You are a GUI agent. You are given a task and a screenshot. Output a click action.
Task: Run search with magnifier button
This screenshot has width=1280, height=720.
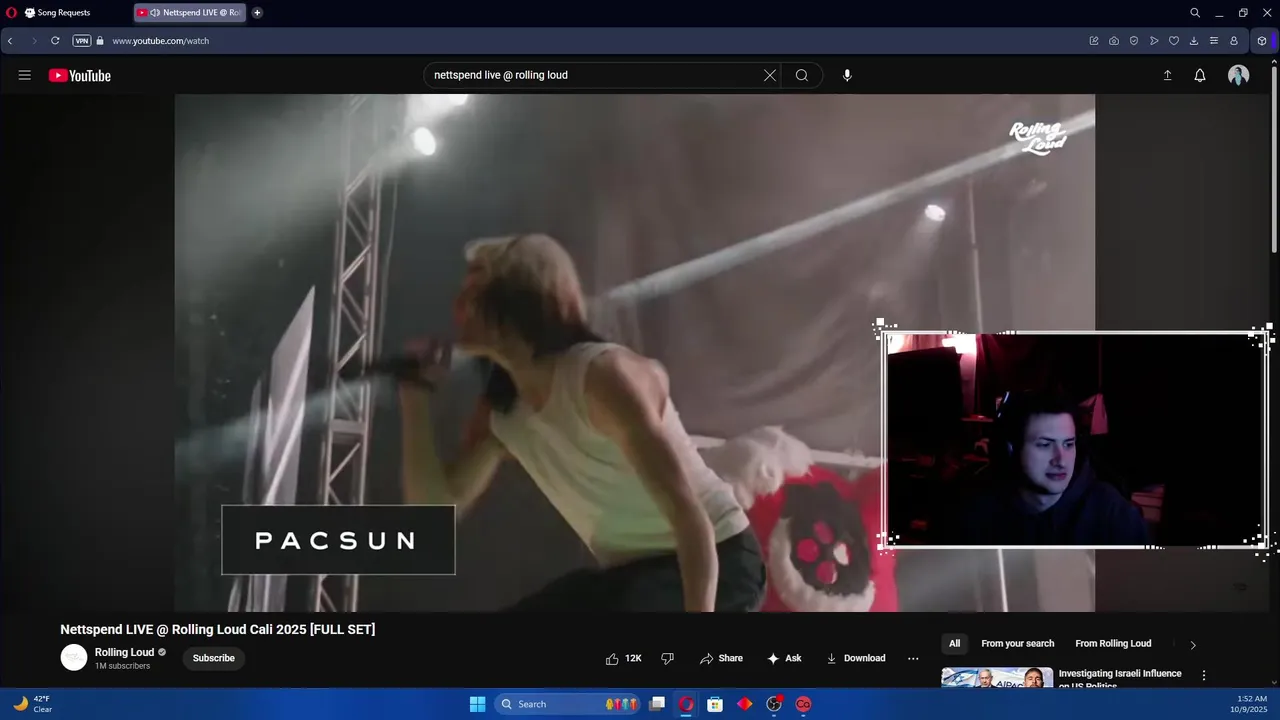[802, 75]
